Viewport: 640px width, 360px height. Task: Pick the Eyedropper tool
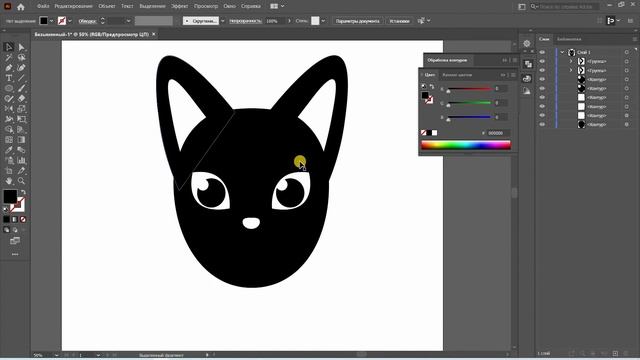coord(9,150)
